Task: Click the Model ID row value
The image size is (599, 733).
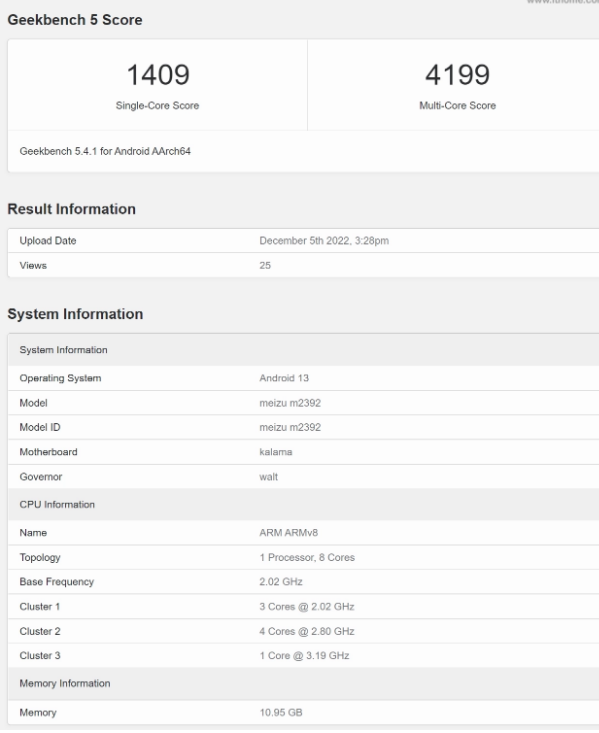Action: (x=290, y=427)
